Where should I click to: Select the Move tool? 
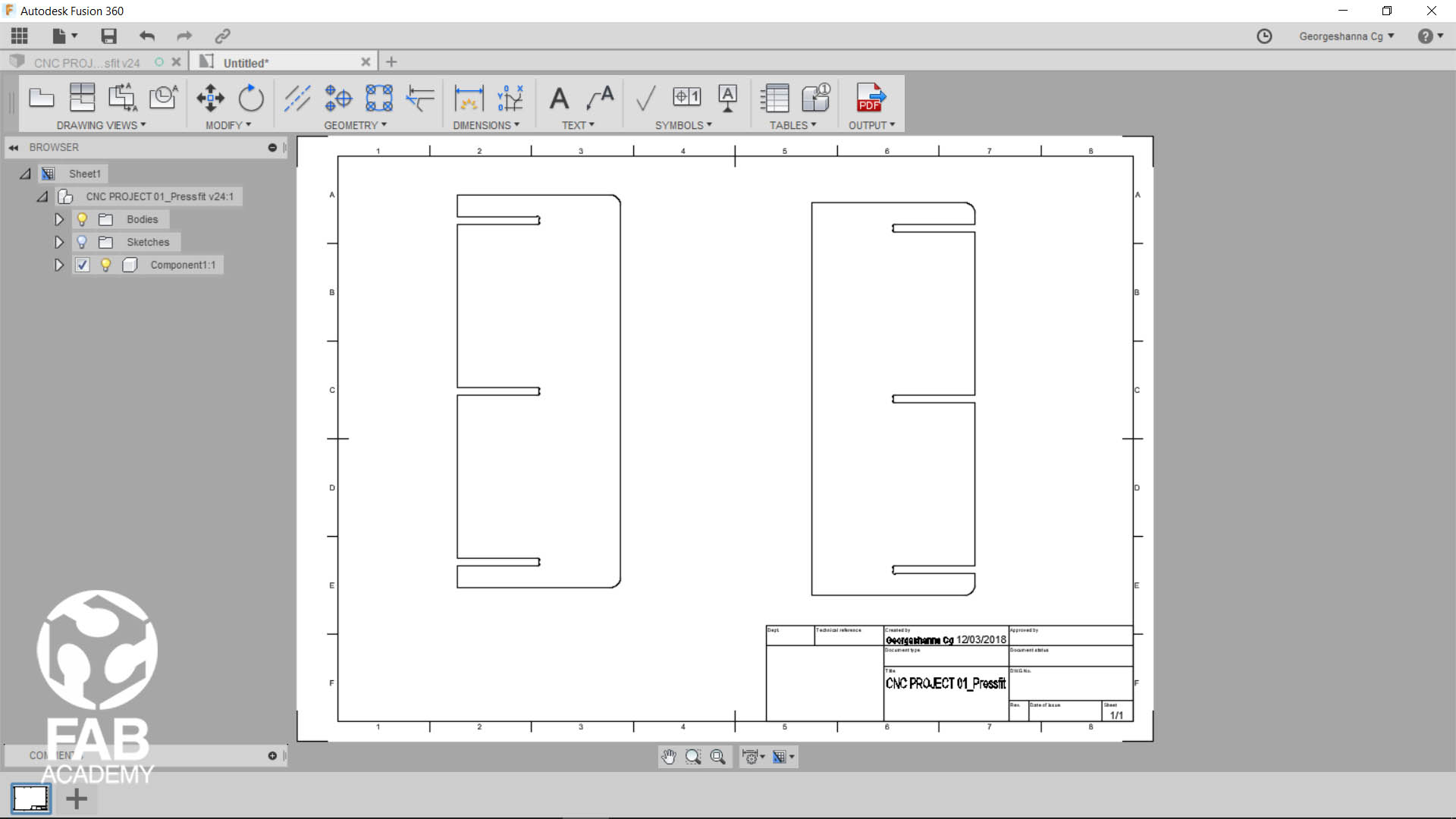[x=210, y=98]
